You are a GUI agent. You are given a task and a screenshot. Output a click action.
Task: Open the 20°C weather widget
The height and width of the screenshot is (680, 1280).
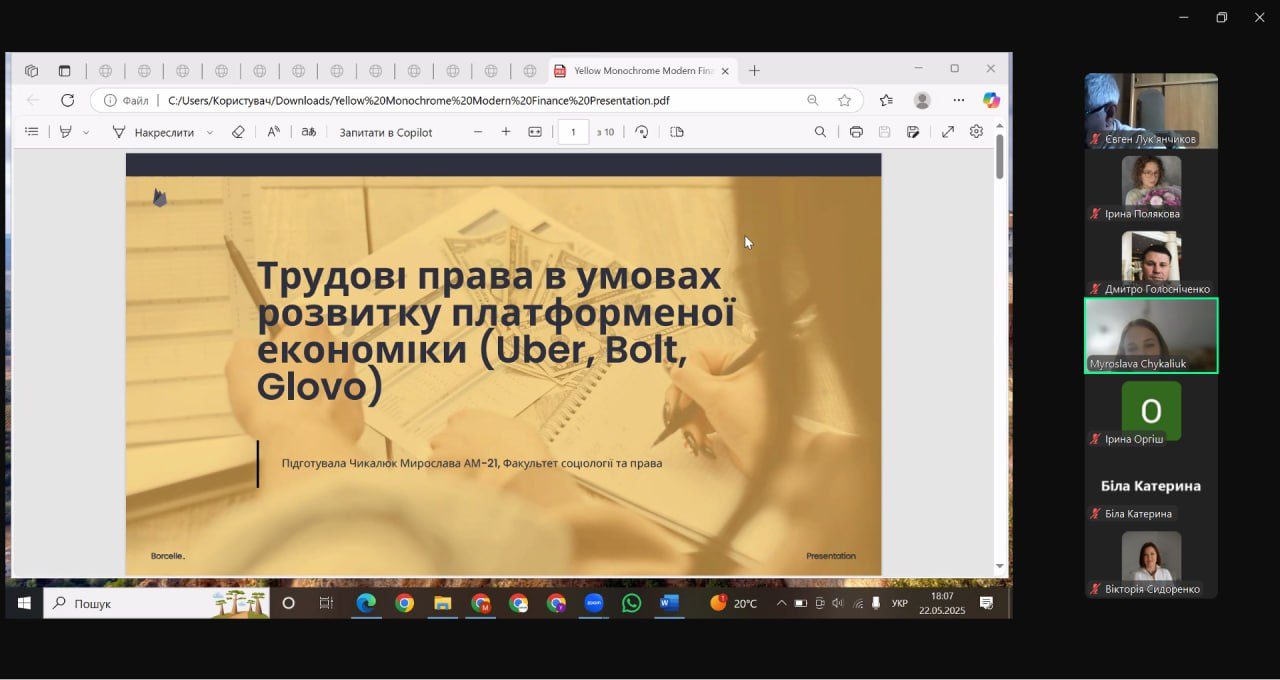click(733, 603)
